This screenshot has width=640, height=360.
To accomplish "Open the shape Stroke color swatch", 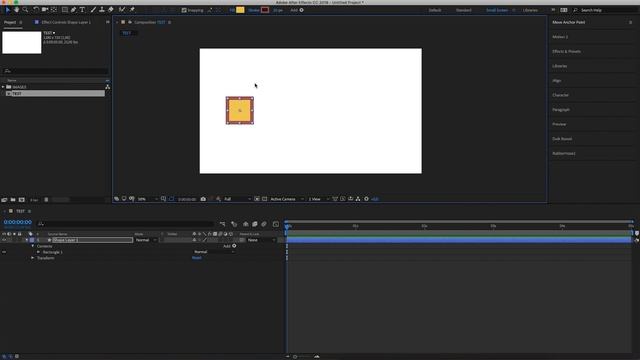I will point(265,10).
